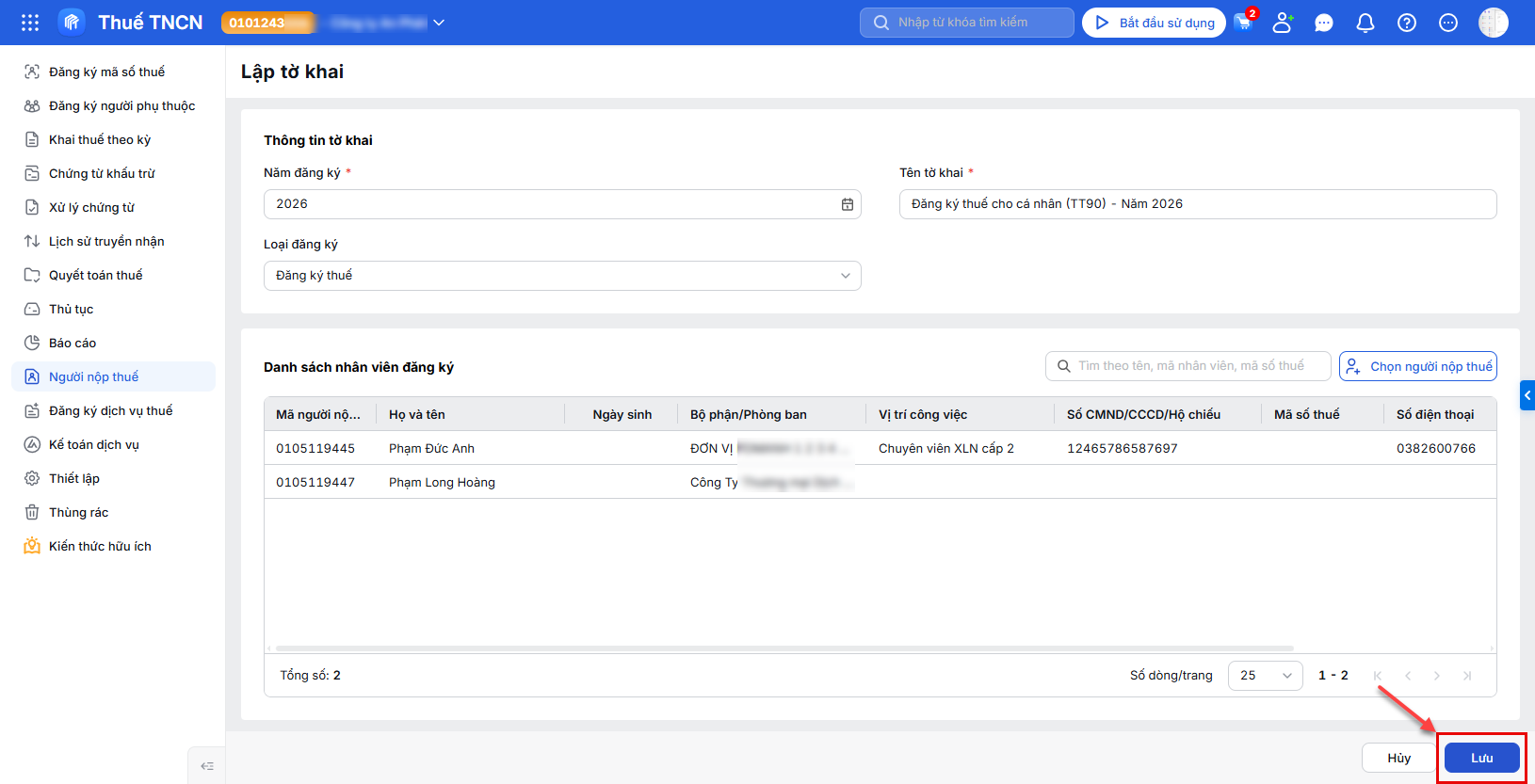
Task: Click the employee search field in table header
Action: click(1188, 366)
